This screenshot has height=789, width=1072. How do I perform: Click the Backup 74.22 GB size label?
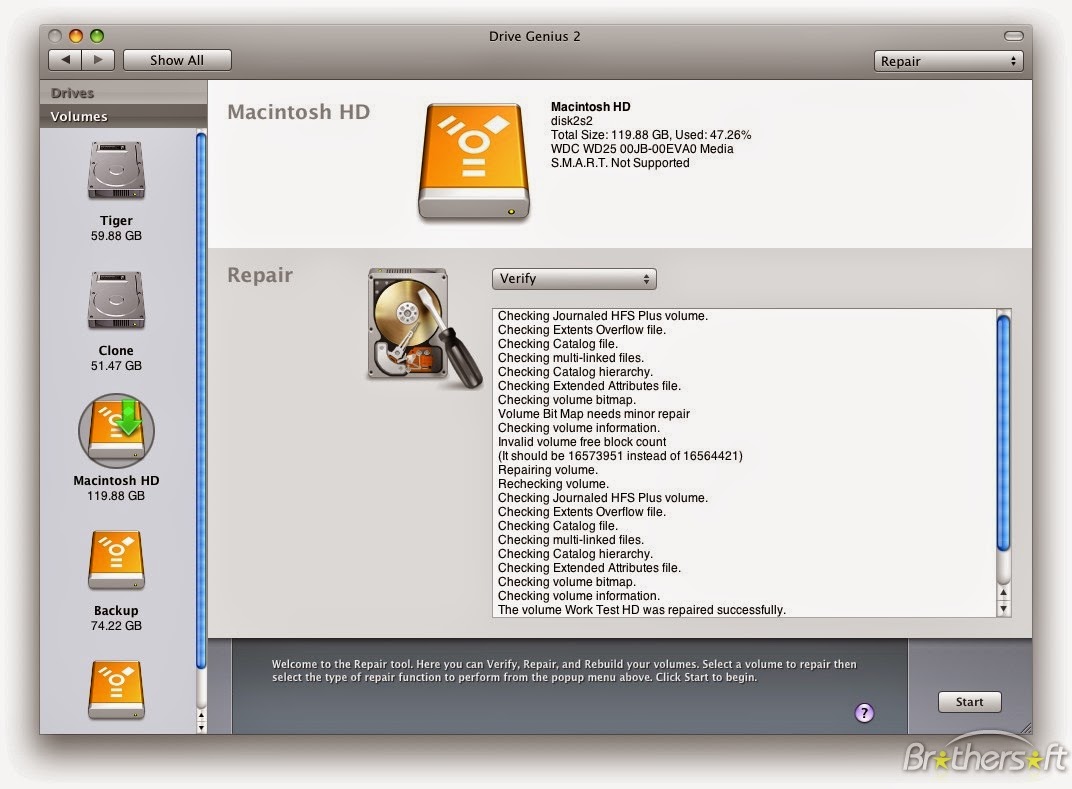(116, 625)
